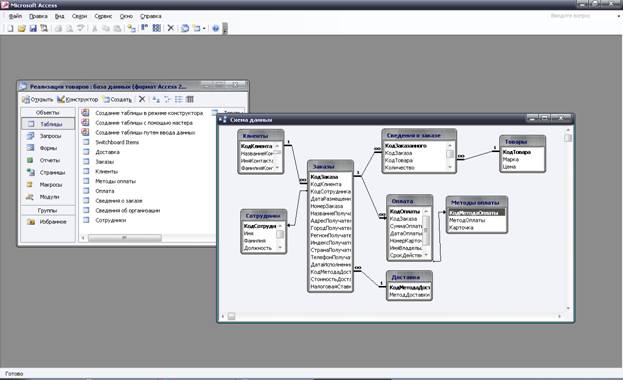
Task: Click the Save diskette toolbar icon
Action: coord(33,28)
